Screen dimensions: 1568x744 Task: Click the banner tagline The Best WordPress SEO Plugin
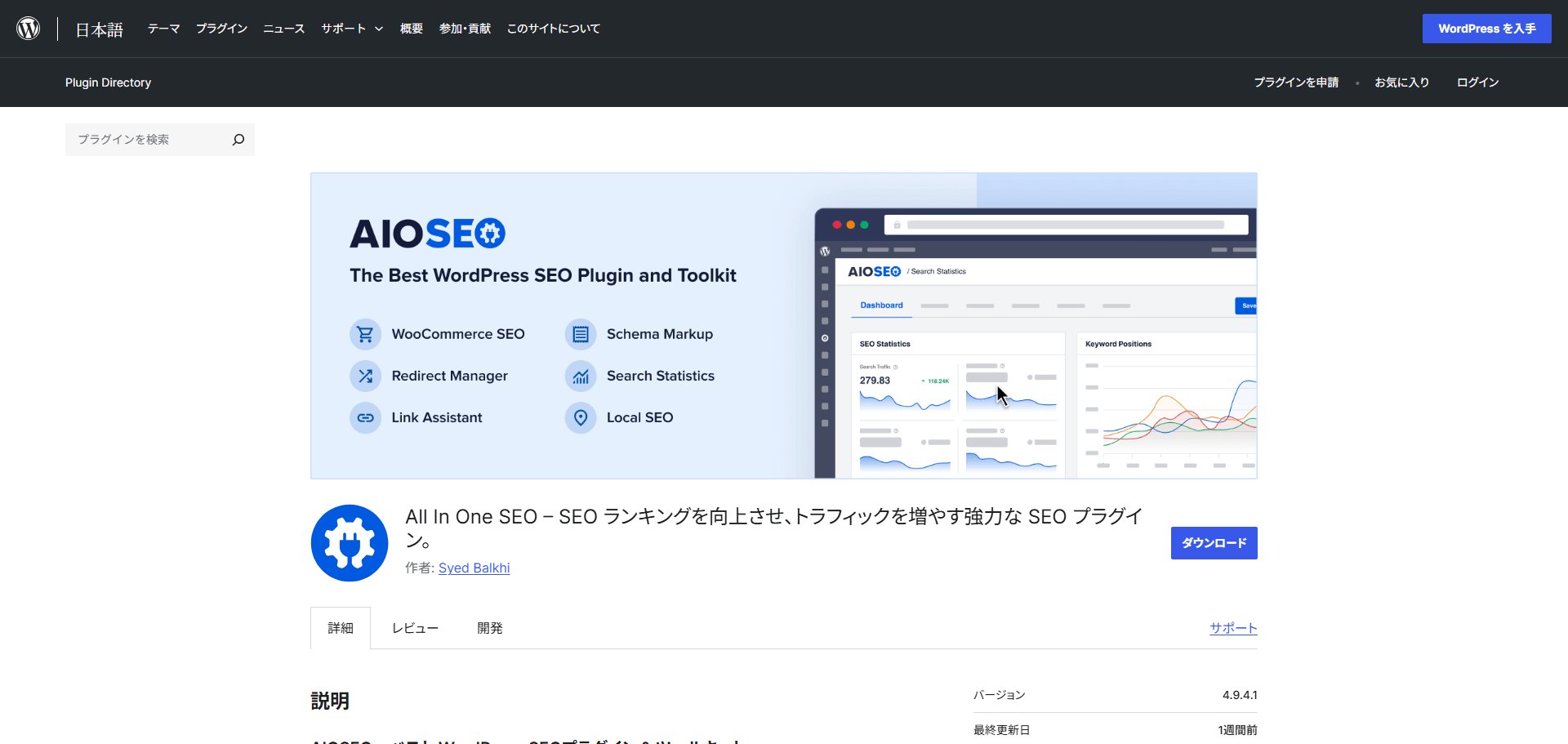(543, 275)
